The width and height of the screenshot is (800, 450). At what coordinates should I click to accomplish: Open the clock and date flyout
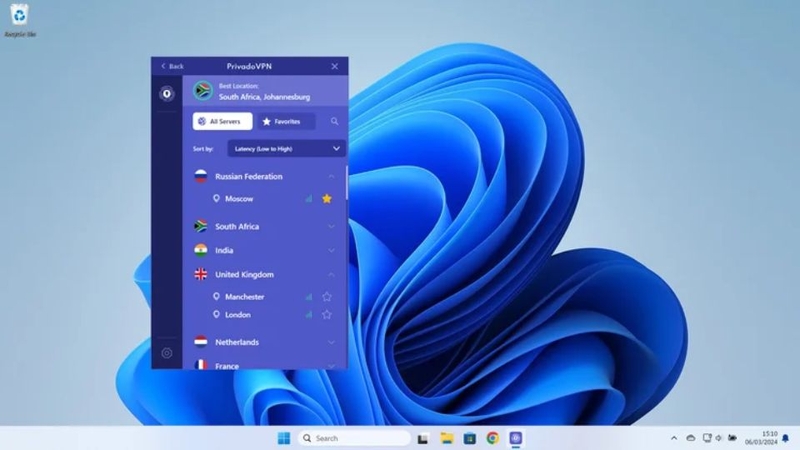[x=761, y=438]
